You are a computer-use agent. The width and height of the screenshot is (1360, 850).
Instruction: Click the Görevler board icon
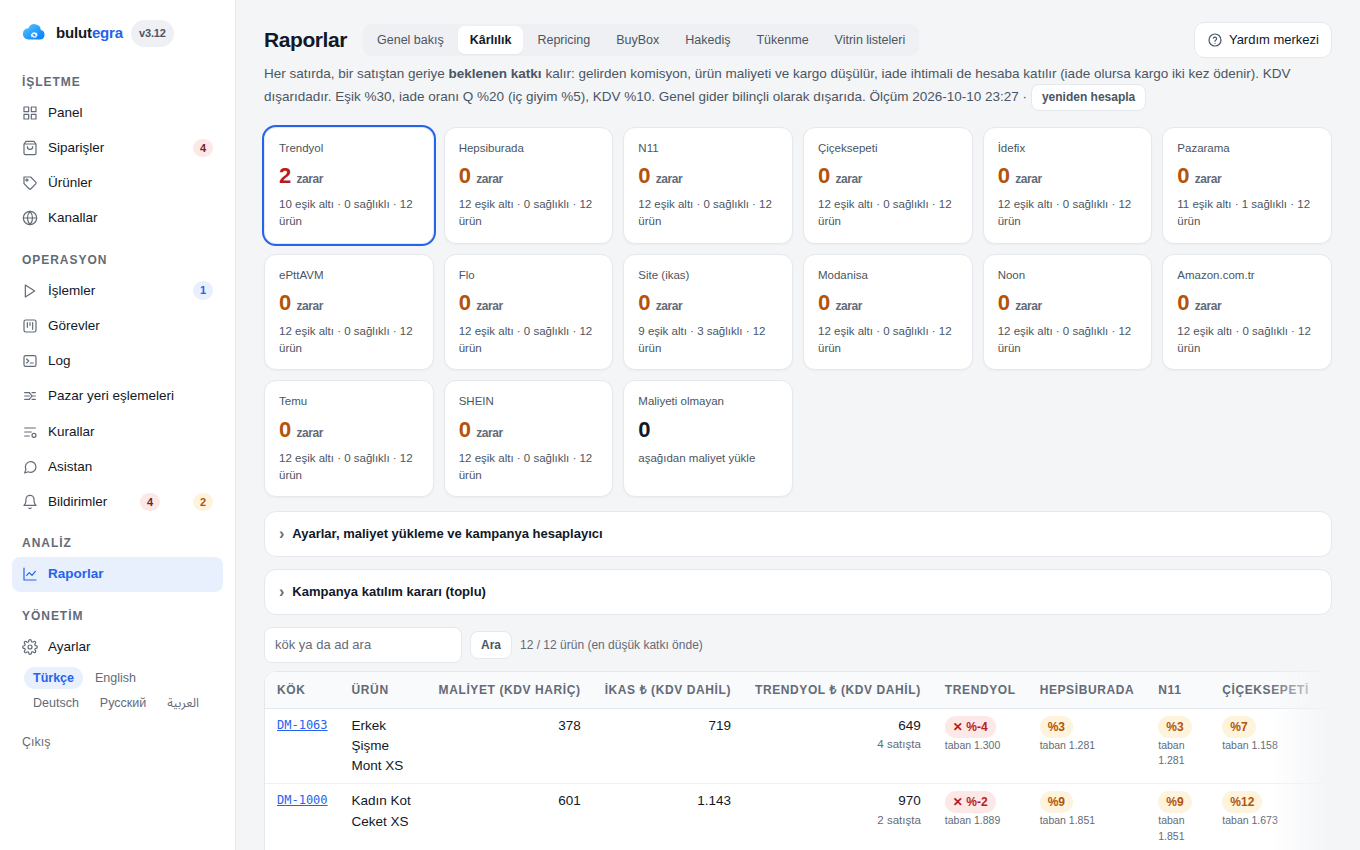30,326
